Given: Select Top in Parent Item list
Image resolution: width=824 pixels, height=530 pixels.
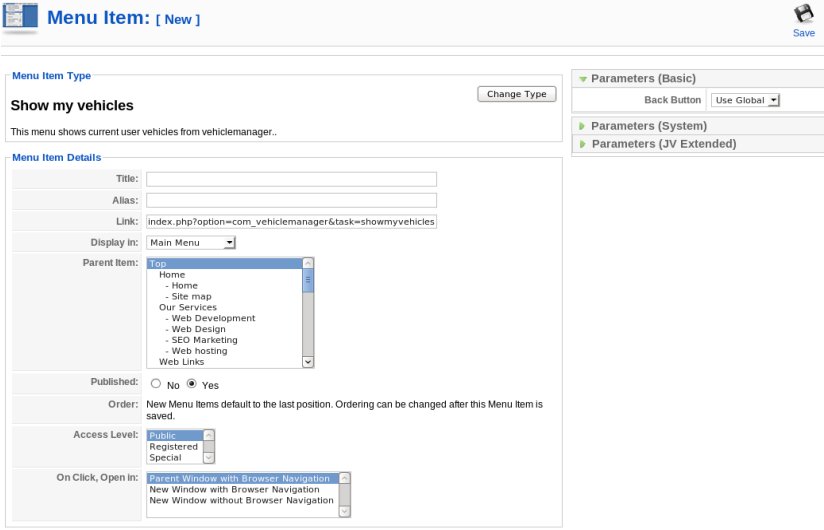Looking at the screenshot, I should coord(224,264).
